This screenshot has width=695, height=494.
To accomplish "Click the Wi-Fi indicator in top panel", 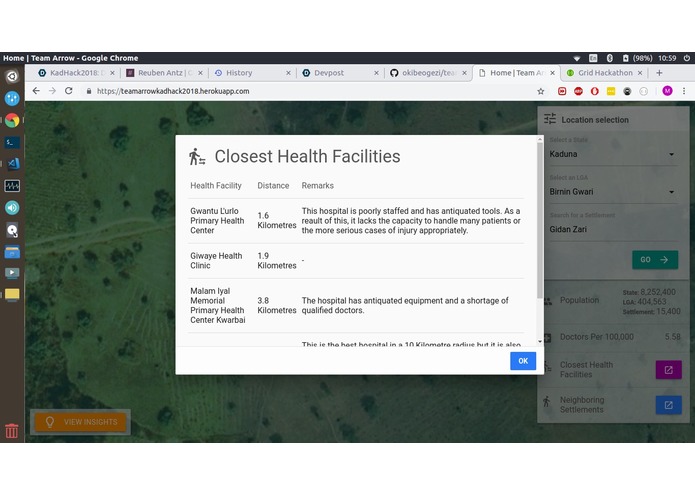I will [577, 58].
